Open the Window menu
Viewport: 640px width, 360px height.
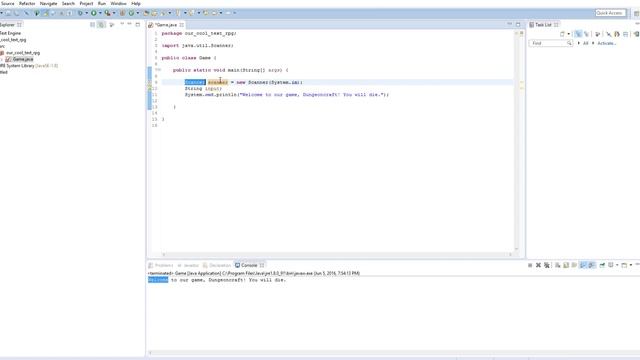pyautogui.click(x=118, y=3)
